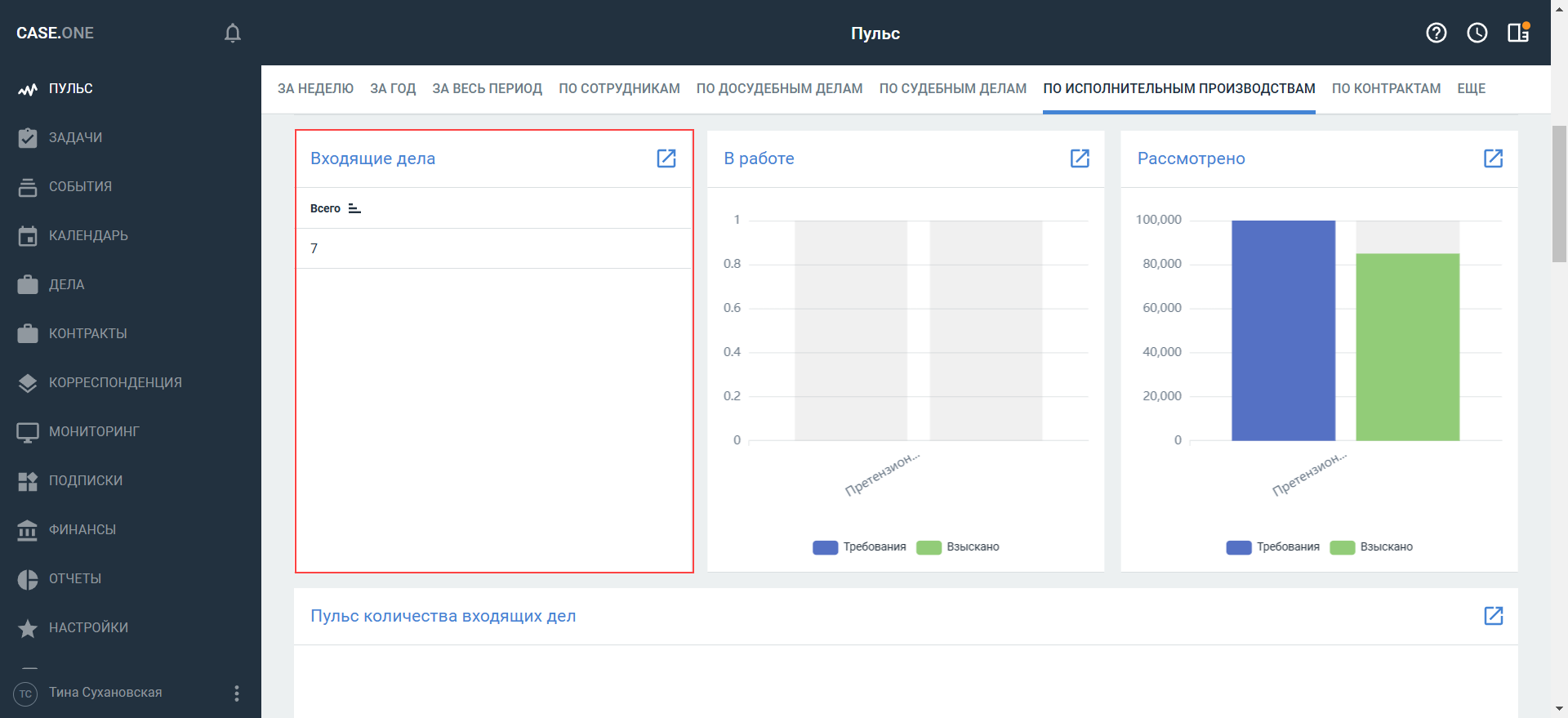
Task: Switch to По досудебным делам tab
Action: point(779,88)
